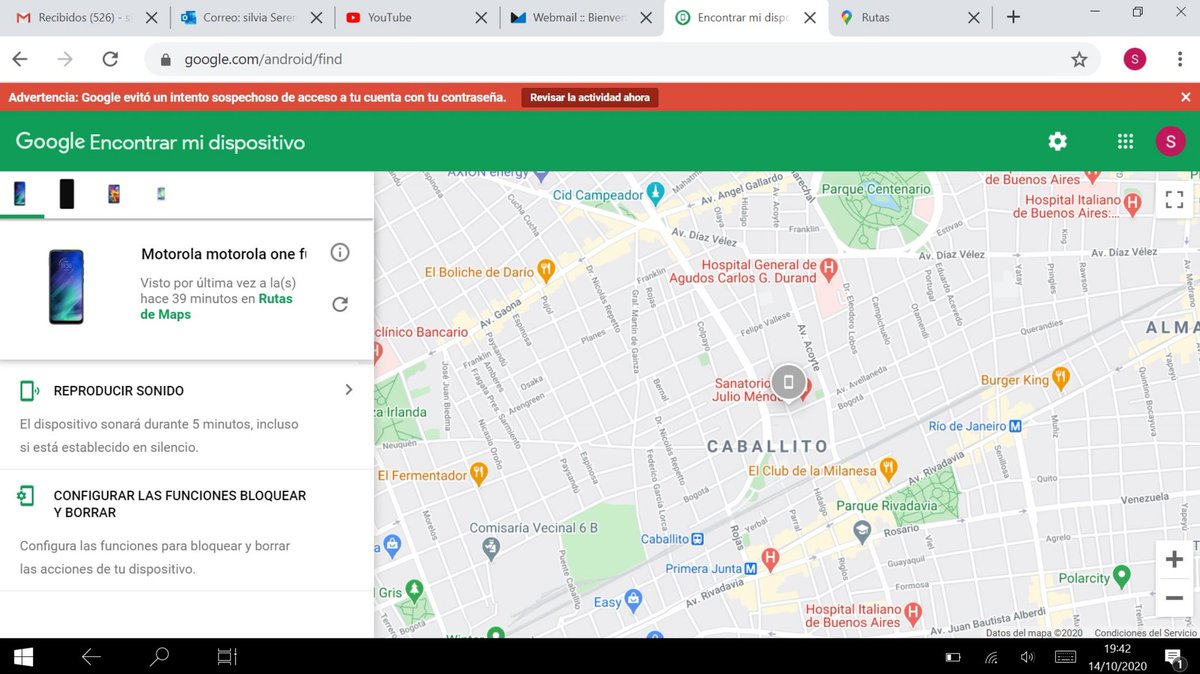Select the fourth small device thumbnail
This screenshot has width=1200, height=674.
[161, 194]
